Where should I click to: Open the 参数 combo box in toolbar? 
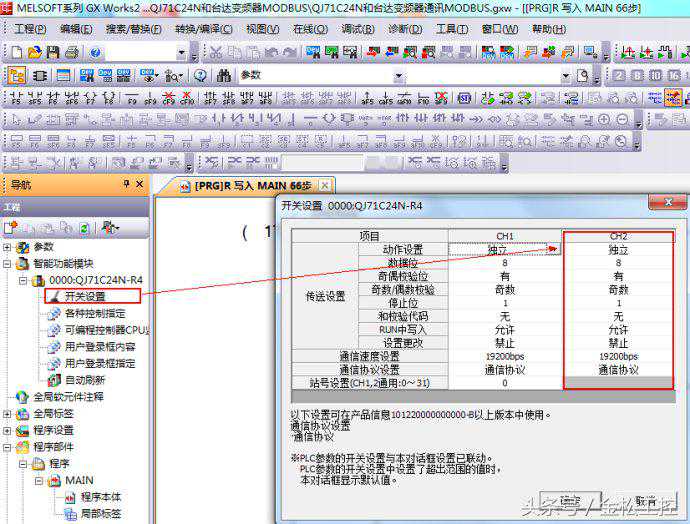coord(398,75)
